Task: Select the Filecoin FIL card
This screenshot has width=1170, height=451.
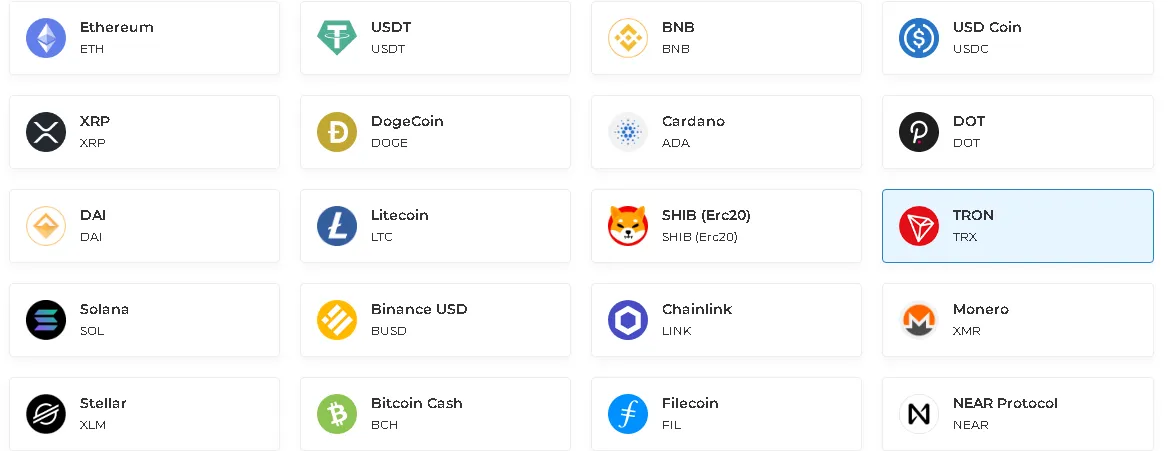Action: (727, 414)
